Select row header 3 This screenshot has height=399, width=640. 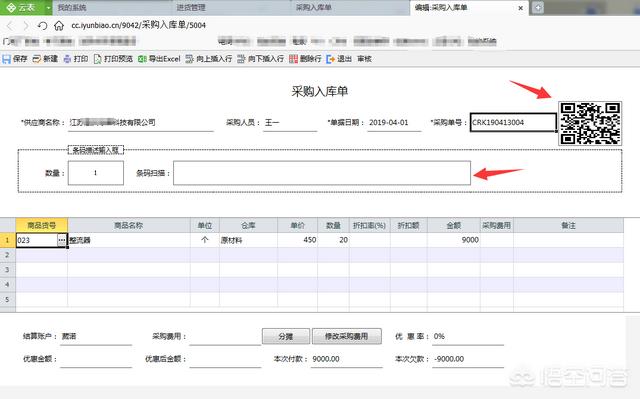tap(7, 270)
